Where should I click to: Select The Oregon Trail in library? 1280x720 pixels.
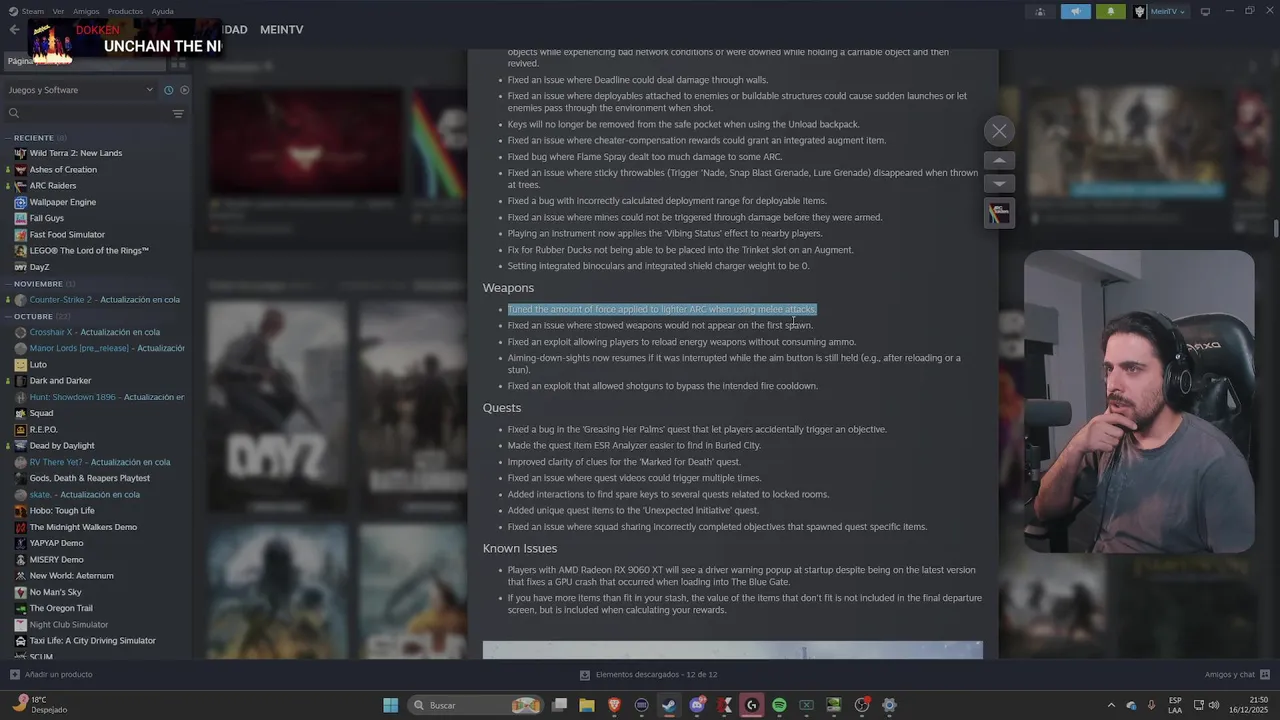coord(61,608)
